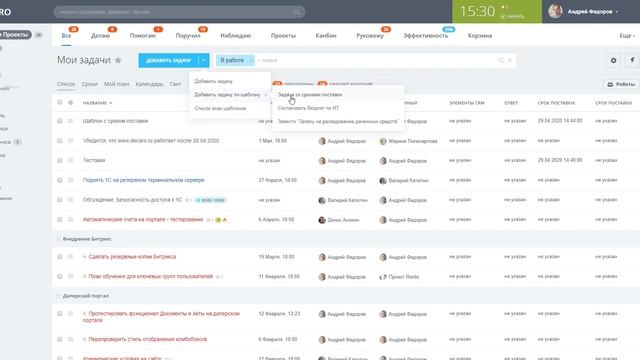Screen dimensions: 640x360
Task: Switch to the 'Делаю' tab
Action: 100,36
